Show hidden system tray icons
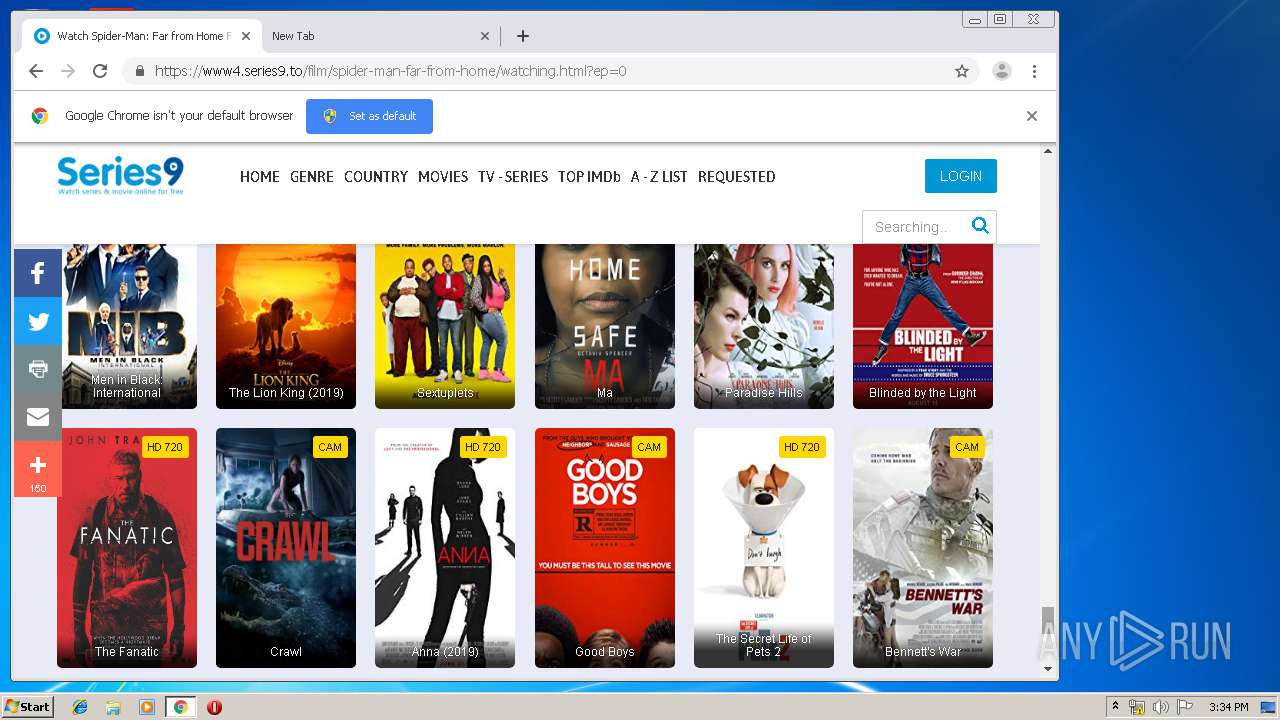The image size is (1280, 720). point(1115,707)
